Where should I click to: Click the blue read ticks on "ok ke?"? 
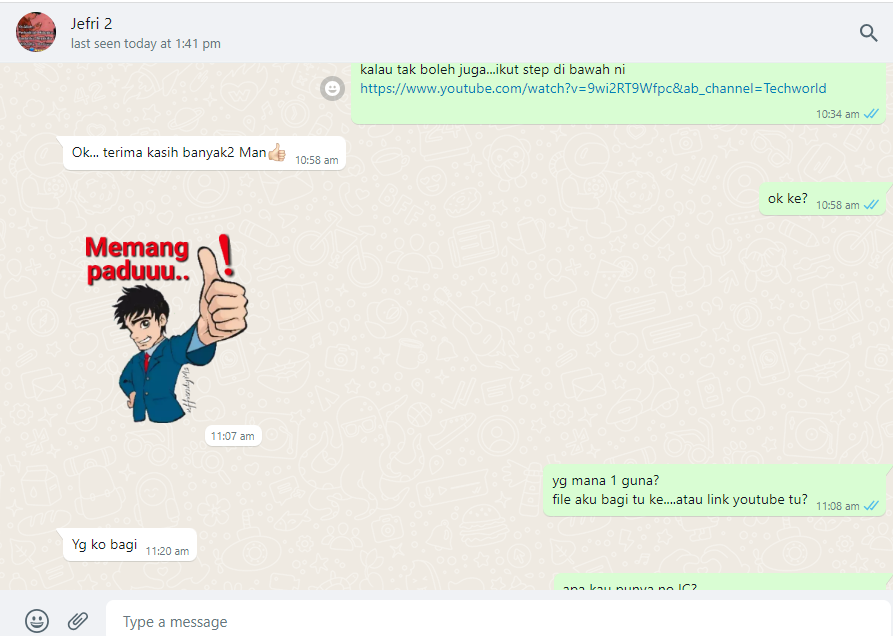(871, 205)
